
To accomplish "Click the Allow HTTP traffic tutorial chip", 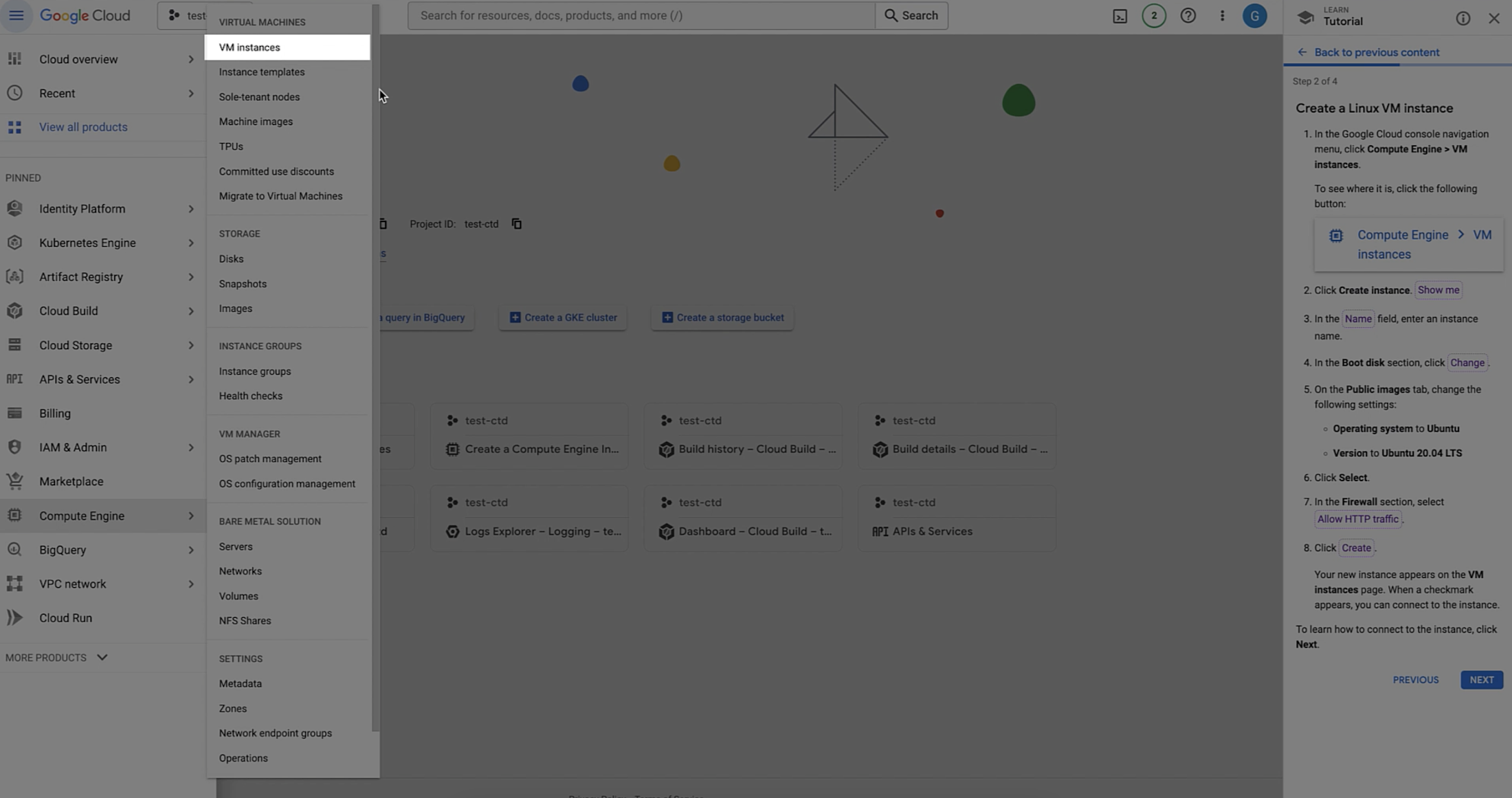I will pos(1357,519).
